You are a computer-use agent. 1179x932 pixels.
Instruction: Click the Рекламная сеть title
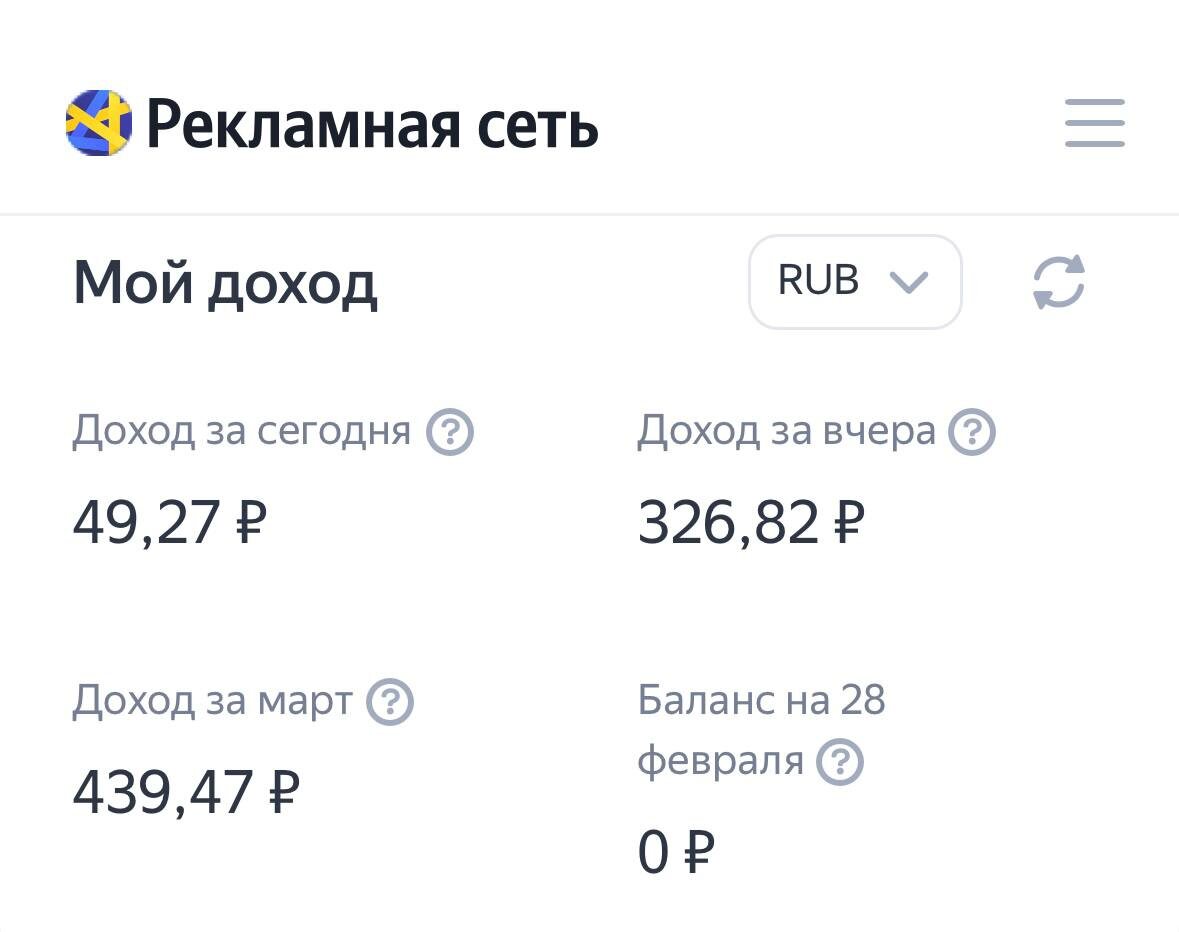pos(372,125)
